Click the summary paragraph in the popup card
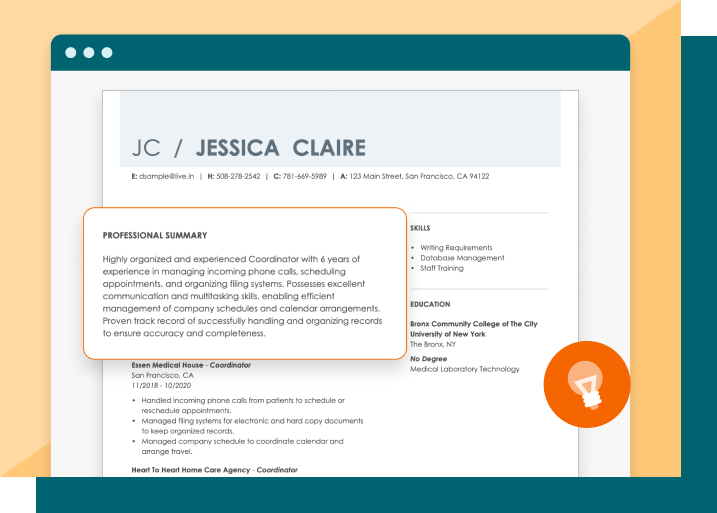The width and height of the screenshot is (717, 513). (242, 296)
